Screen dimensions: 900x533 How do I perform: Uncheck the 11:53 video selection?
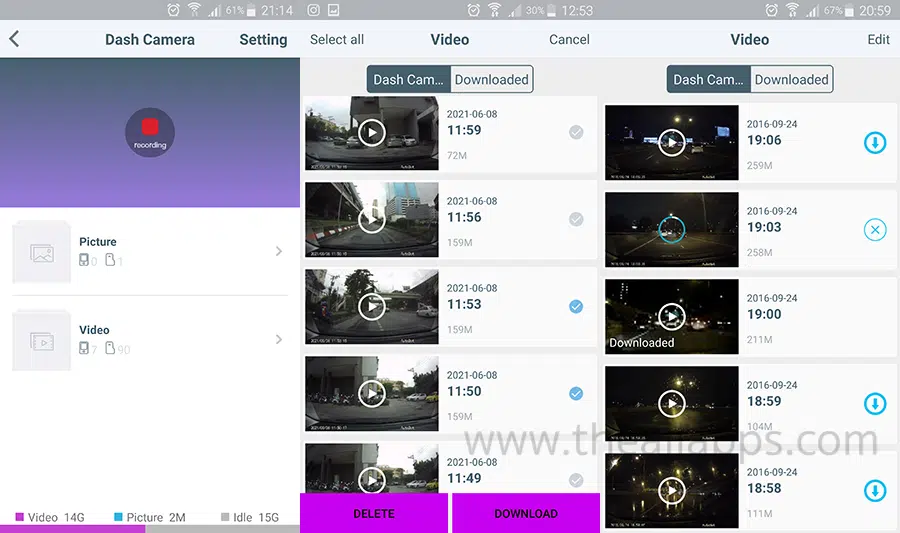click(x=576, y=306)
